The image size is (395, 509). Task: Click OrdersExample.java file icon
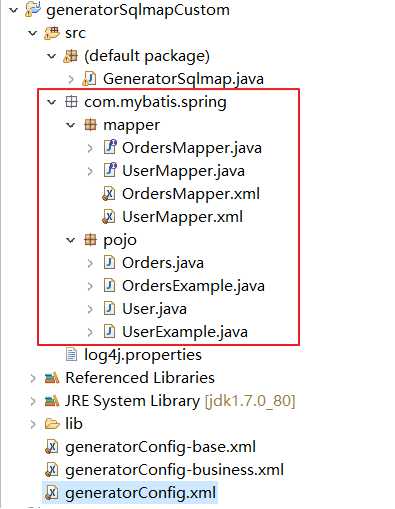[x=109, y=286]
